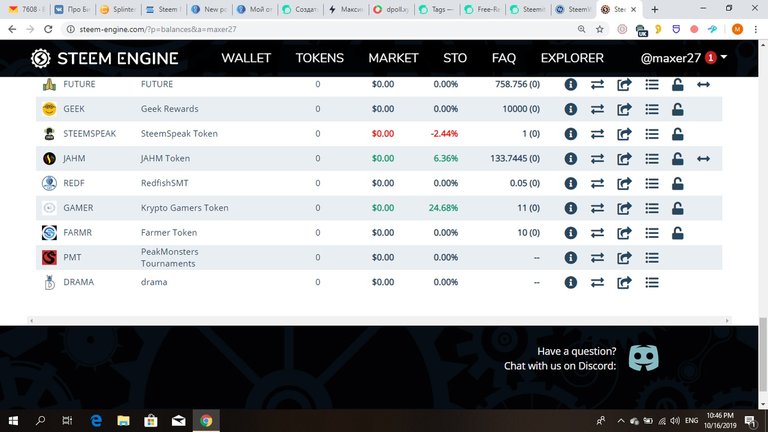Screen dimensions: 768x432
Task: Open the FAQ page
Action: [504, 58]
